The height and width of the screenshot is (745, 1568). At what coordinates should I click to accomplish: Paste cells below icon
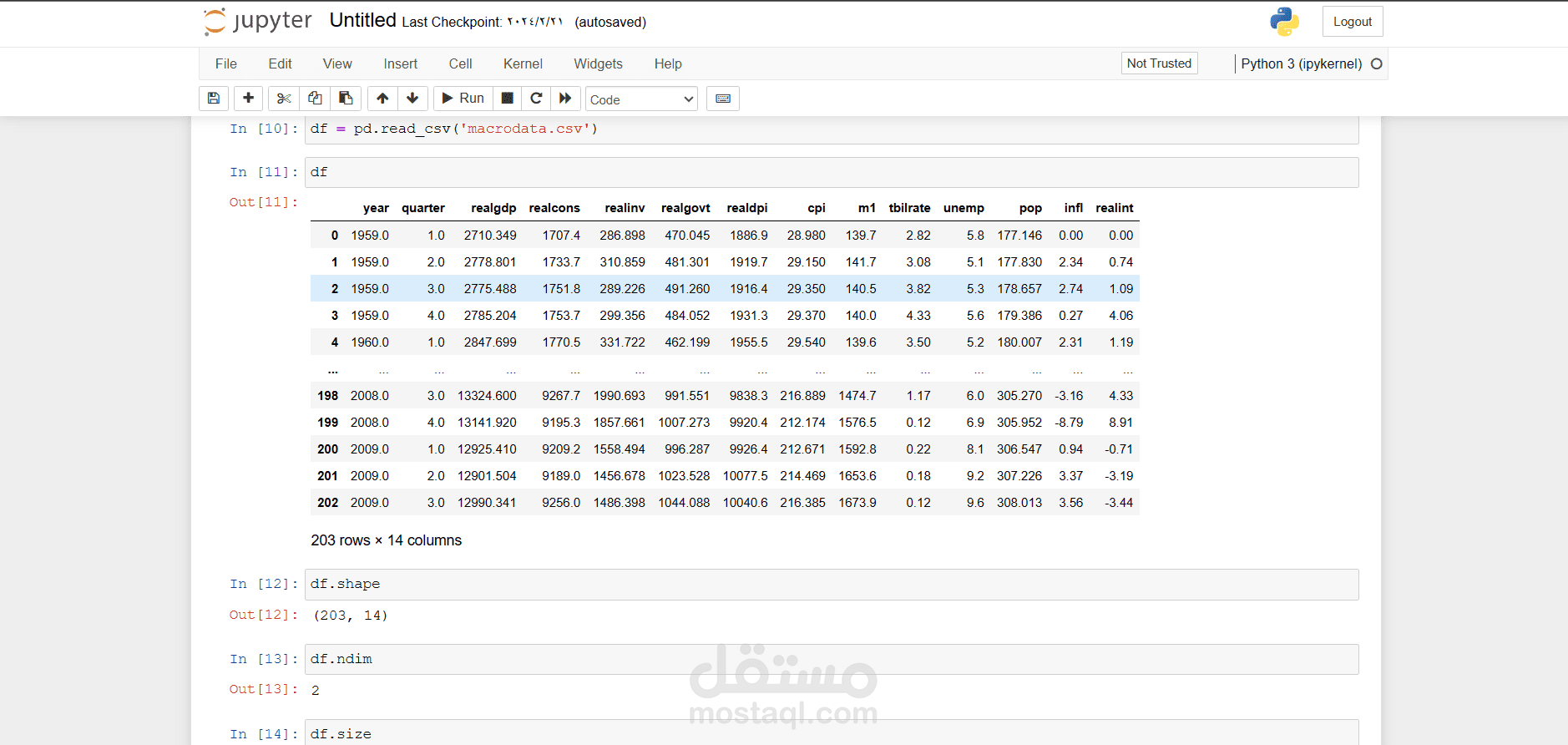tap(346, 99)
